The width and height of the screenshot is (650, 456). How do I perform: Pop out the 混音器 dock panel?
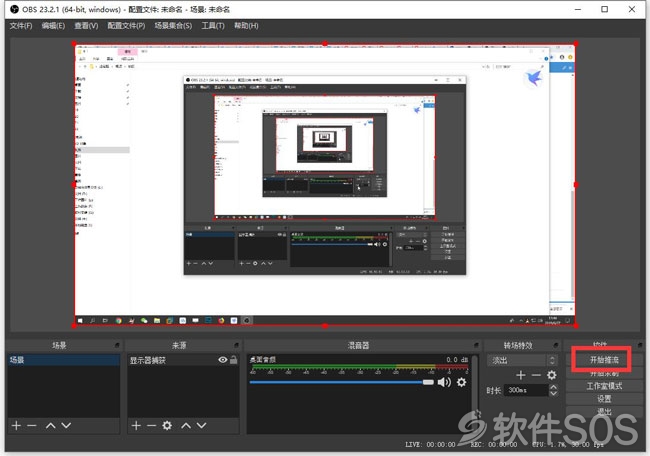pyautogui.click(x=476, y=345)
